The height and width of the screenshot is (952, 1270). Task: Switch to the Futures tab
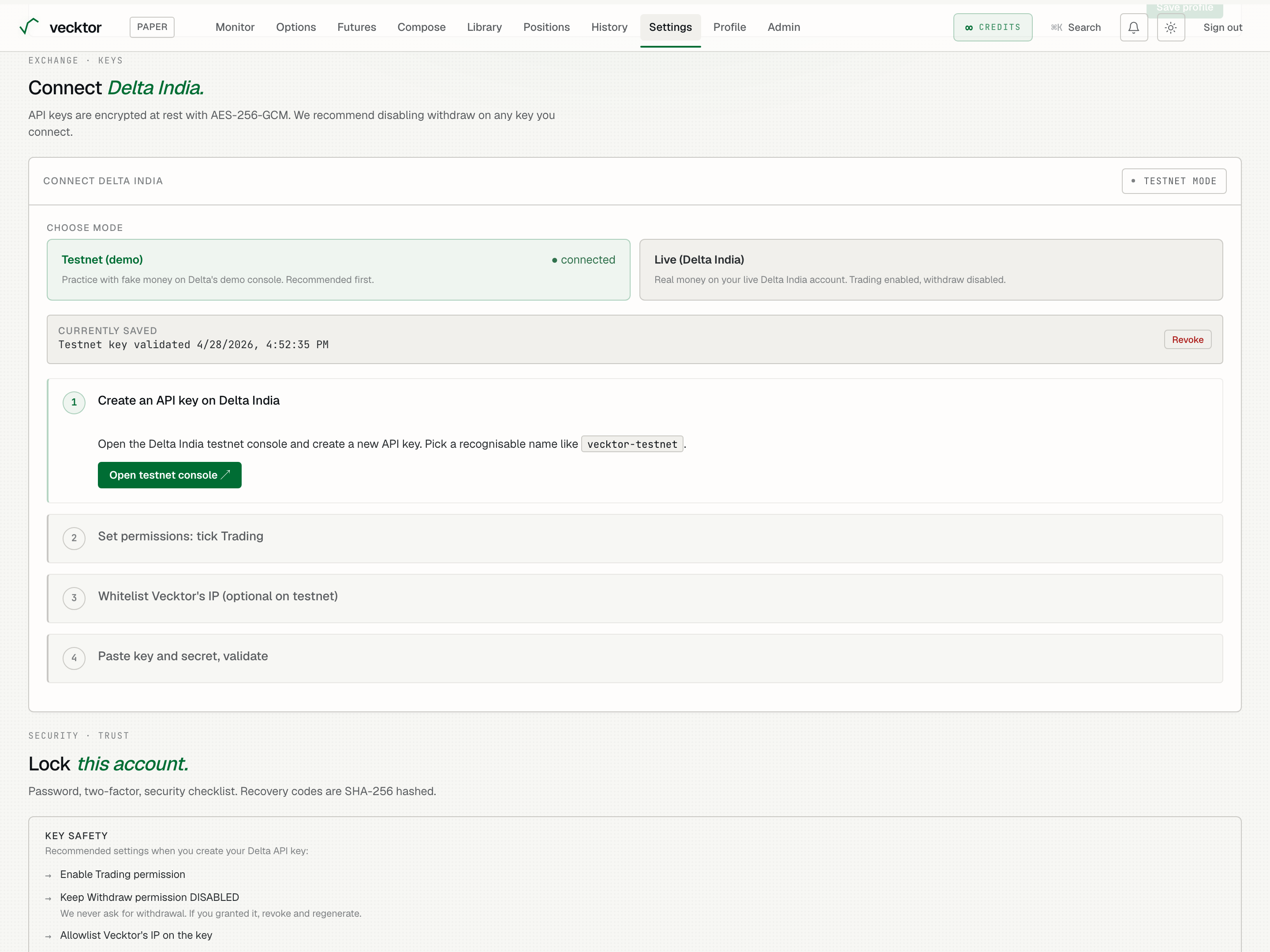point(357,27)
